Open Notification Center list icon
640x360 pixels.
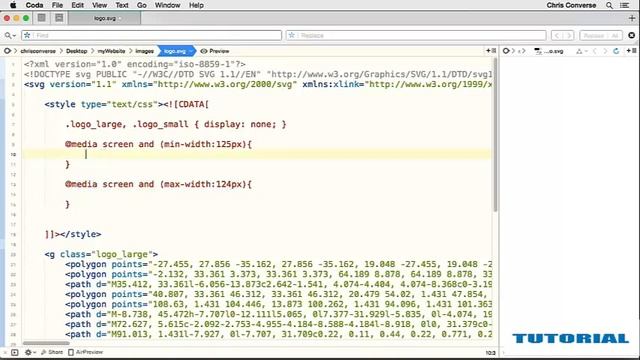(624, 5)
